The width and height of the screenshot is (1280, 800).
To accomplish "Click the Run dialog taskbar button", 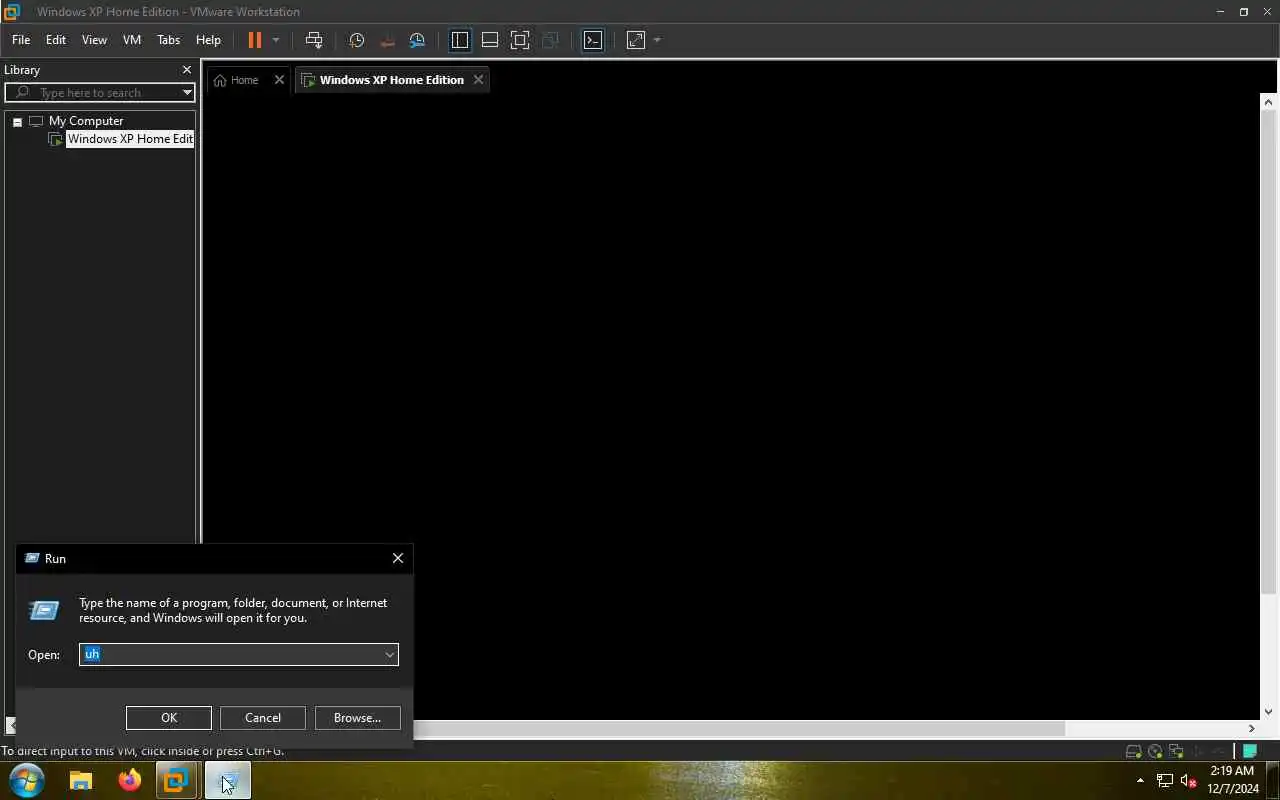I will [228, 780].
